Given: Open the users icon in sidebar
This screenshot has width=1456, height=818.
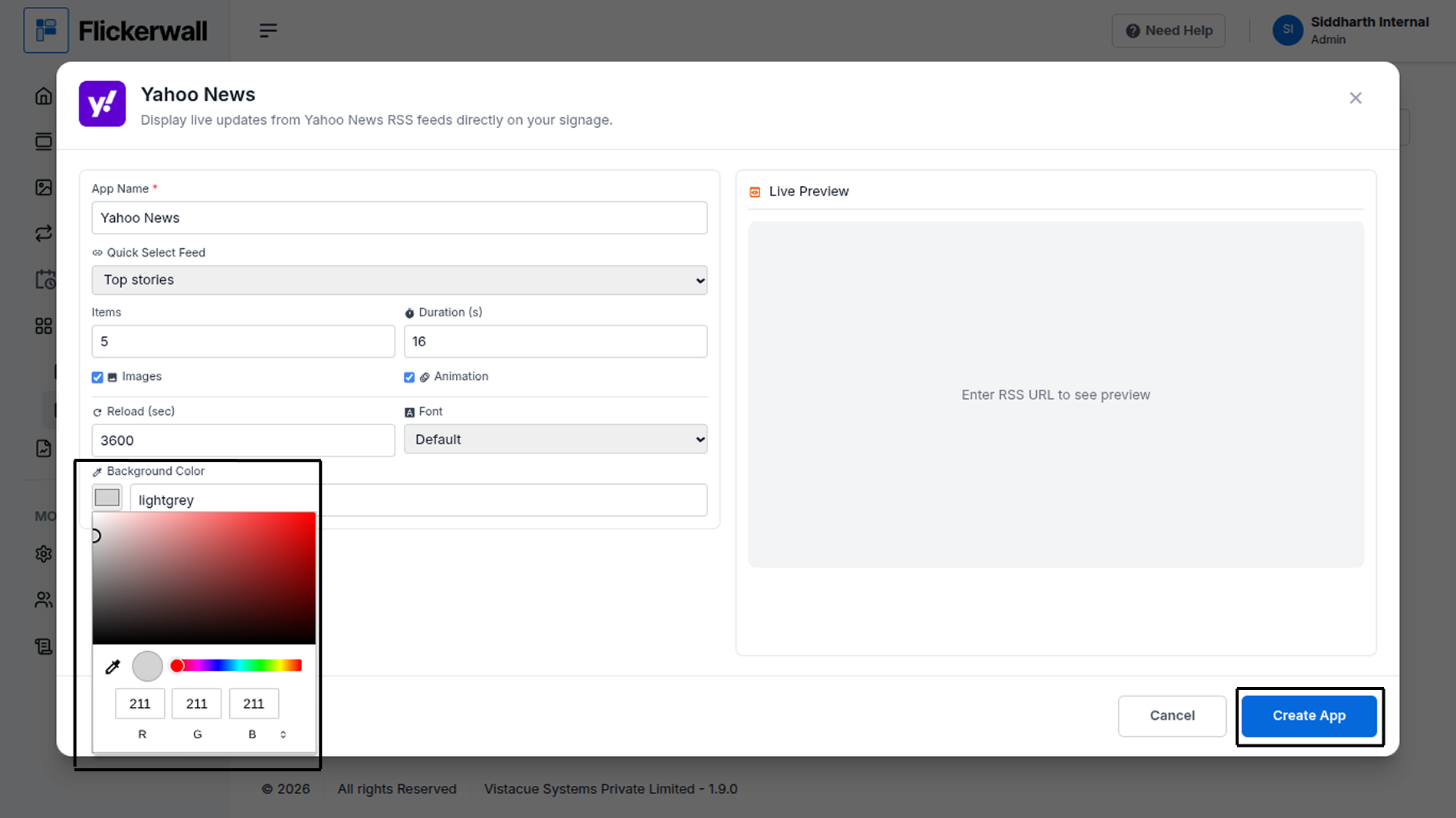Looking at the screenshot, I should point(44,600).
